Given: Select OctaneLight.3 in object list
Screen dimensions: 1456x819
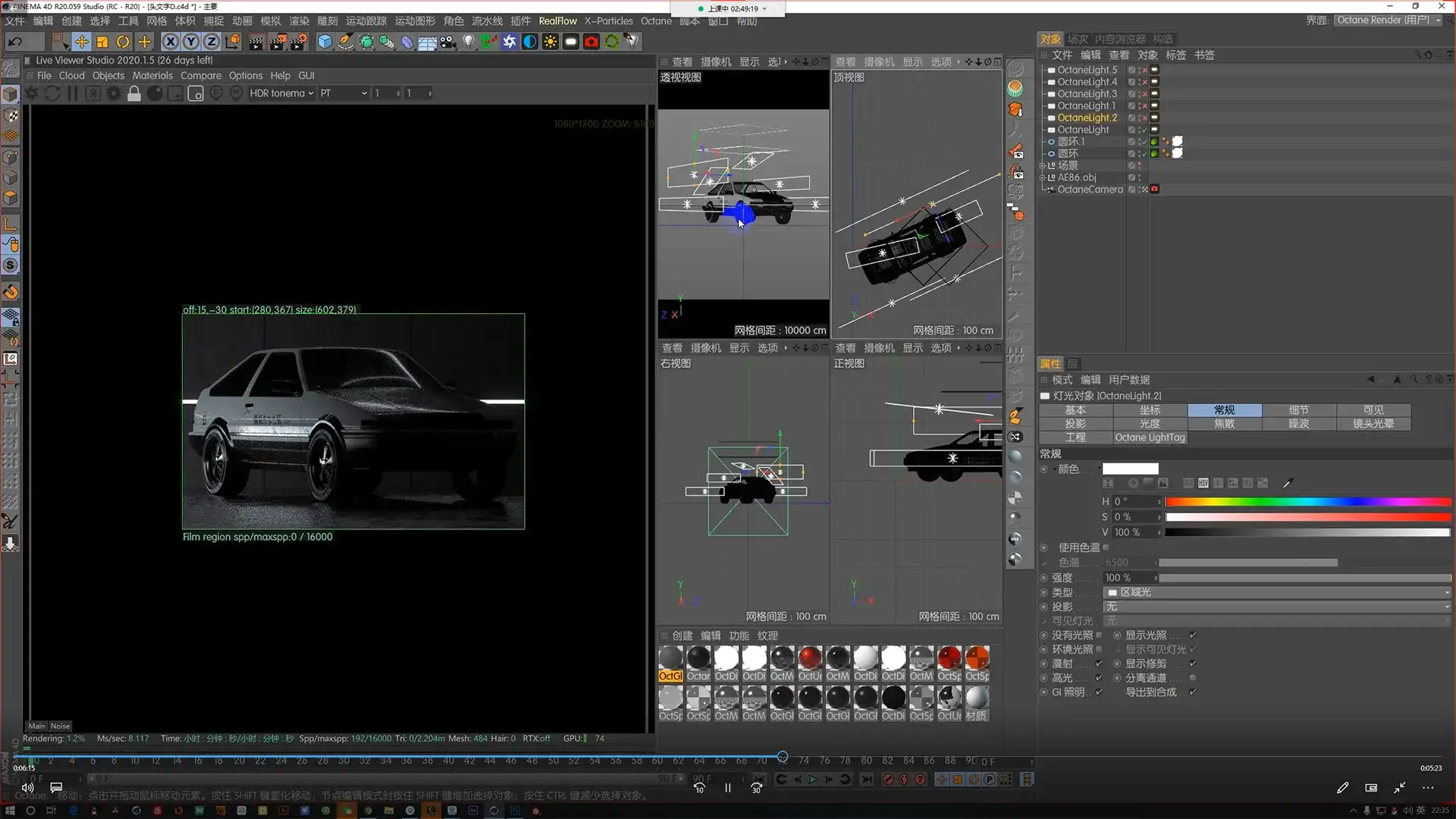Looking at the screenshot, I should tap(1087, 94).
